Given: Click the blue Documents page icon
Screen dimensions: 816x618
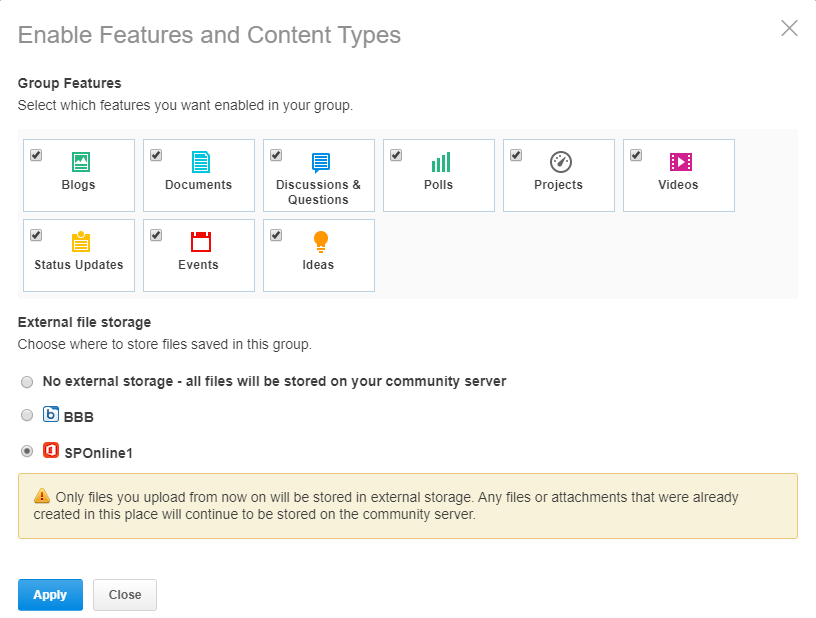Looking at the screenshot, I should coord(200,162).
